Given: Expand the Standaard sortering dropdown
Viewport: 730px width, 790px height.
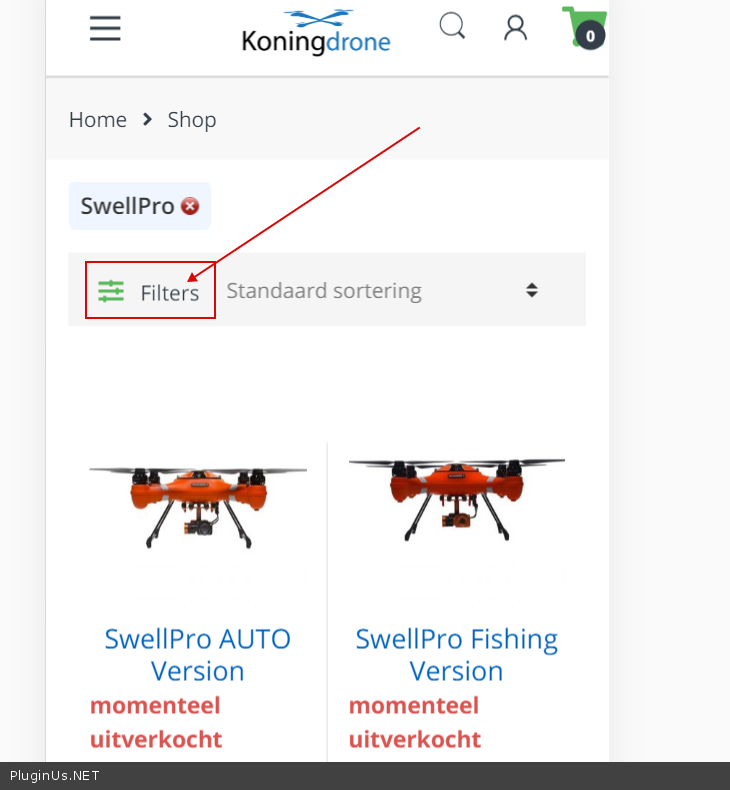Looking at the screenshot, I should click(370, 291).
